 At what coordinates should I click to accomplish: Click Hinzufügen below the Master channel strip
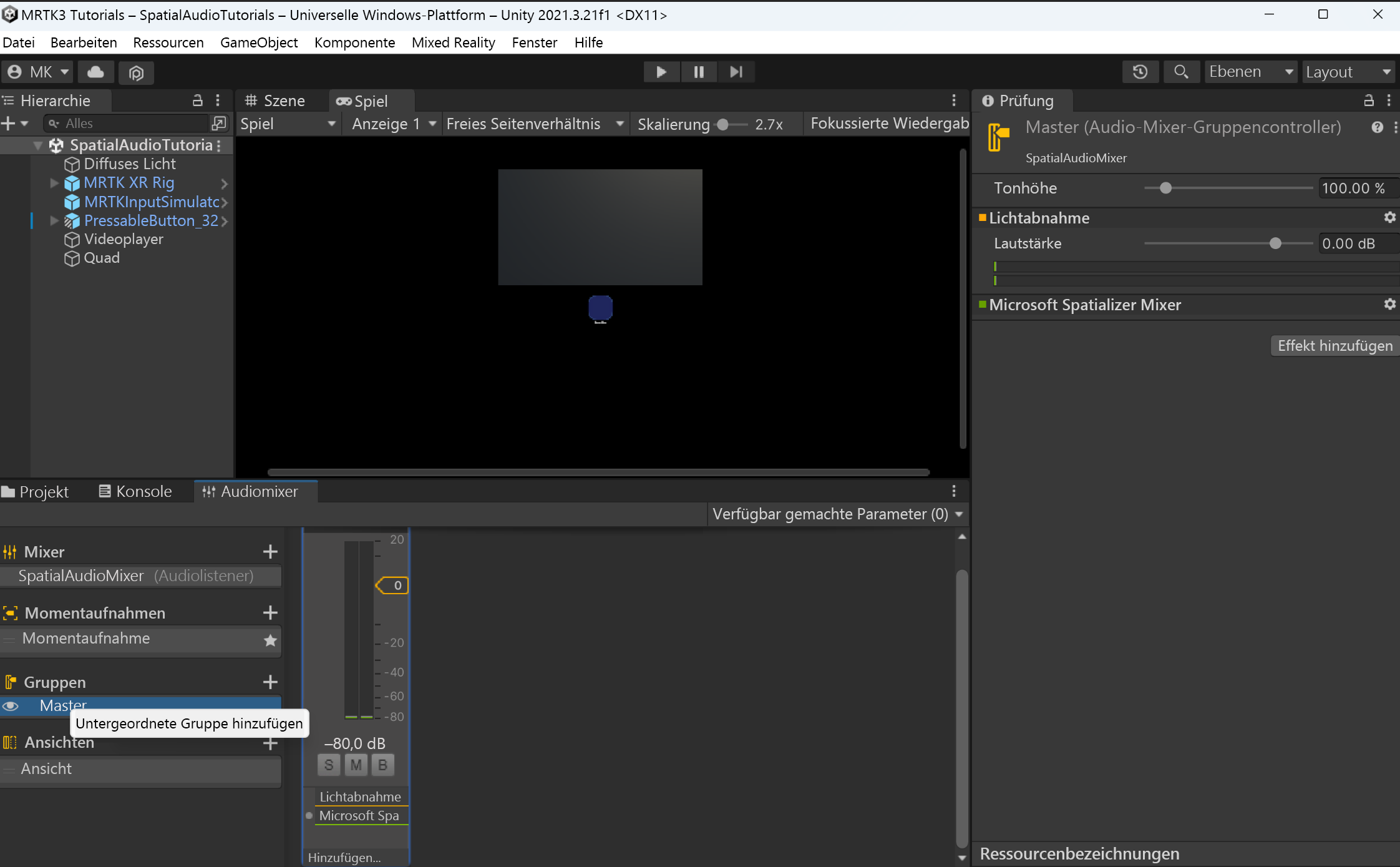coord(344,857)
